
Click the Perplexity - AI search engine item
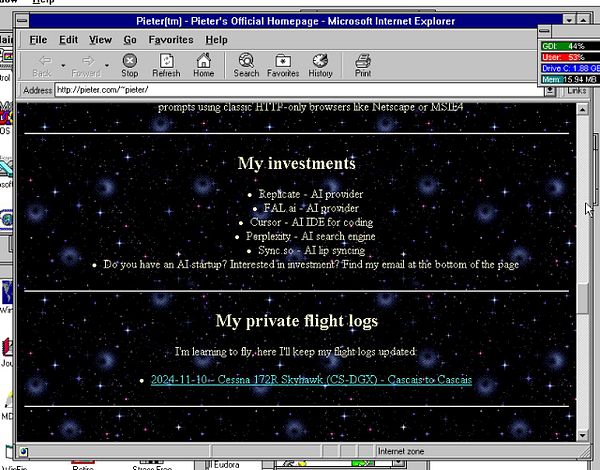point(310,237)
